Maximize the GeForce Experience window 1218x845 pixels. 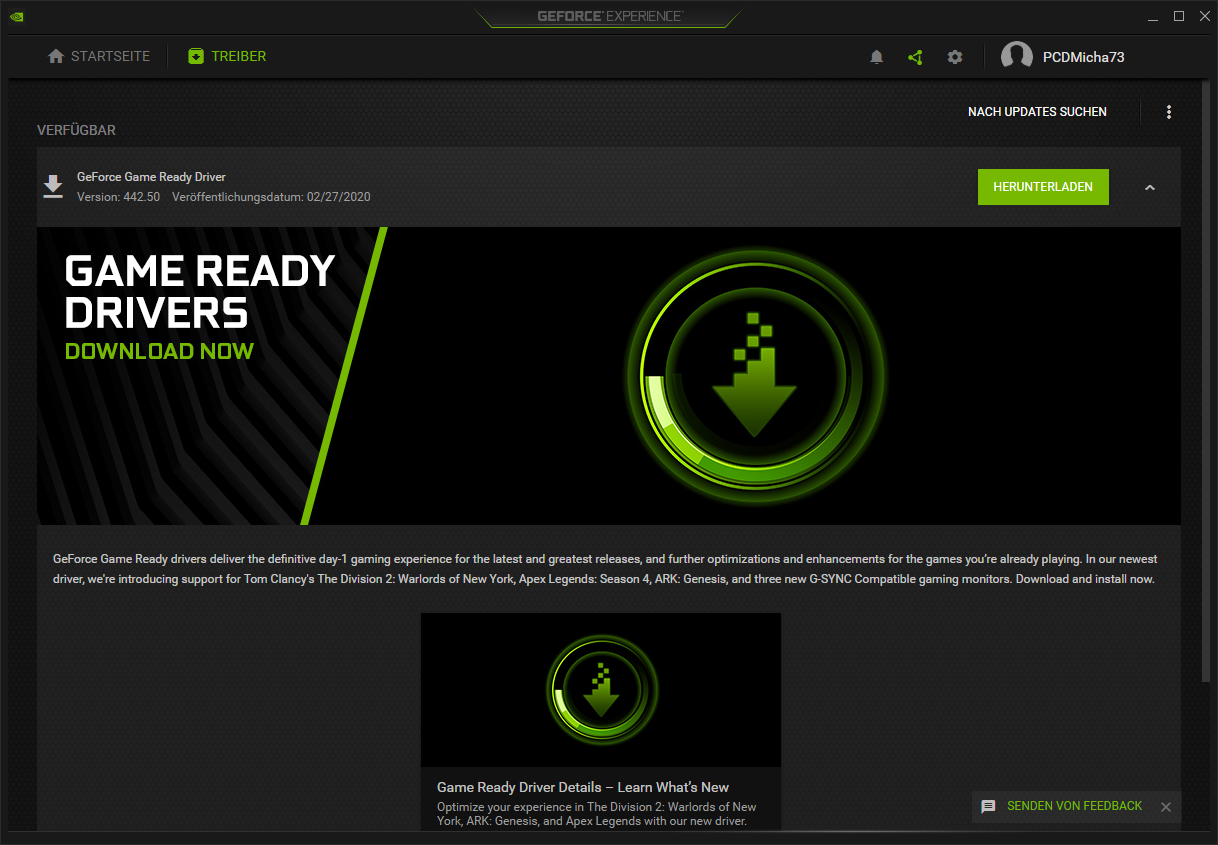(x=1179, y=16)
